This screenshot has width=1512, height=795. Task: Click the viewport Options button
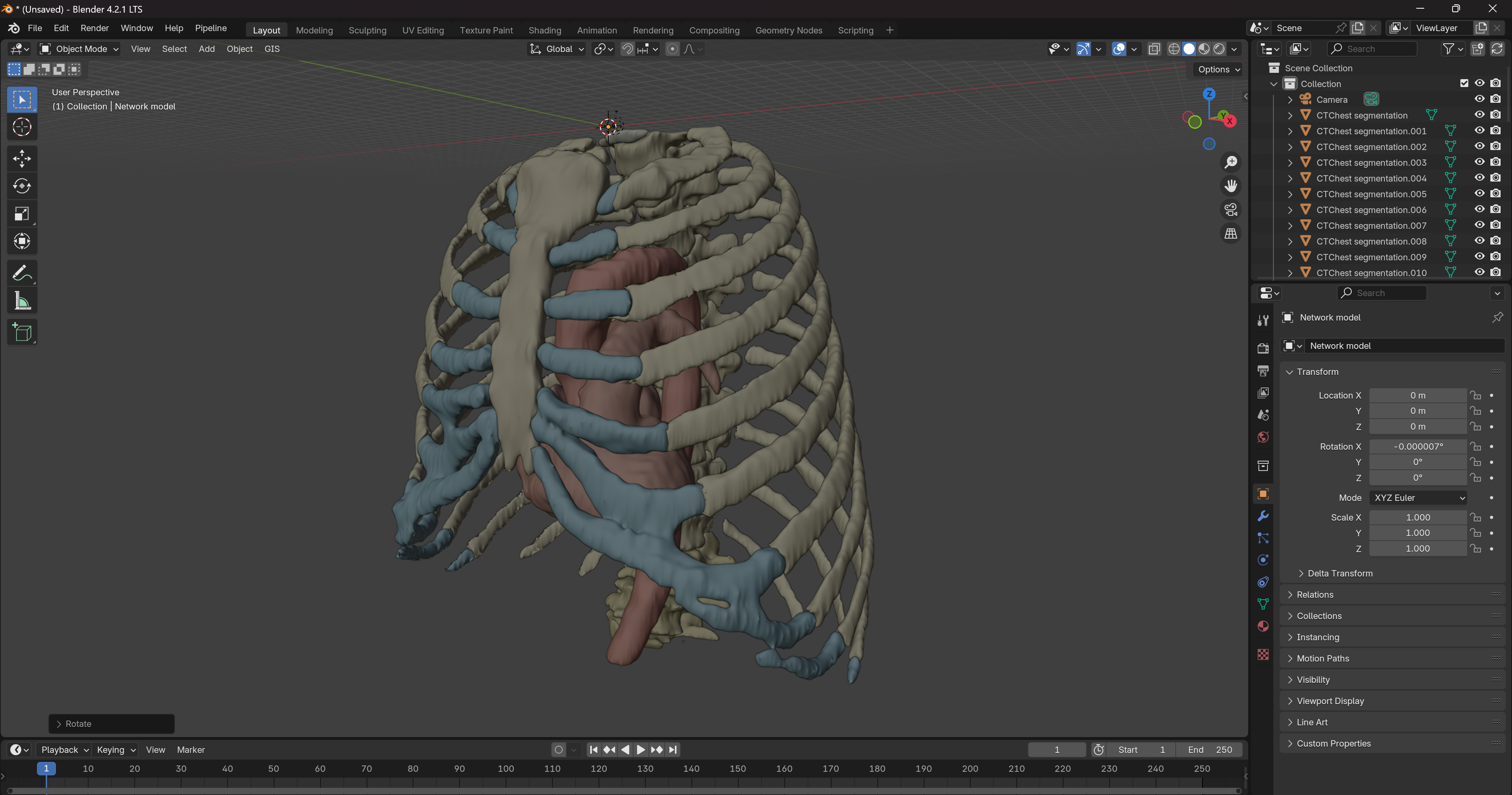[1219, 69]
